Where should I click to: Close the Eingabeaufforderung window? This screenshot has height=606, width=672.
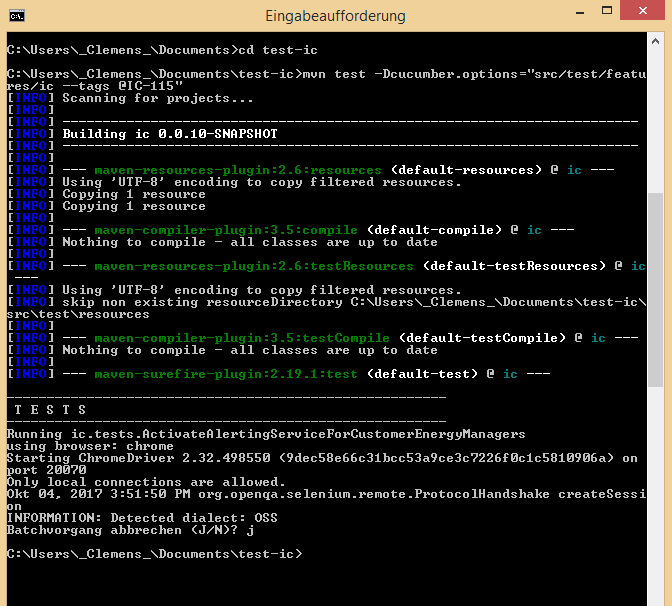pyautogui.click(x=642, y=10)
